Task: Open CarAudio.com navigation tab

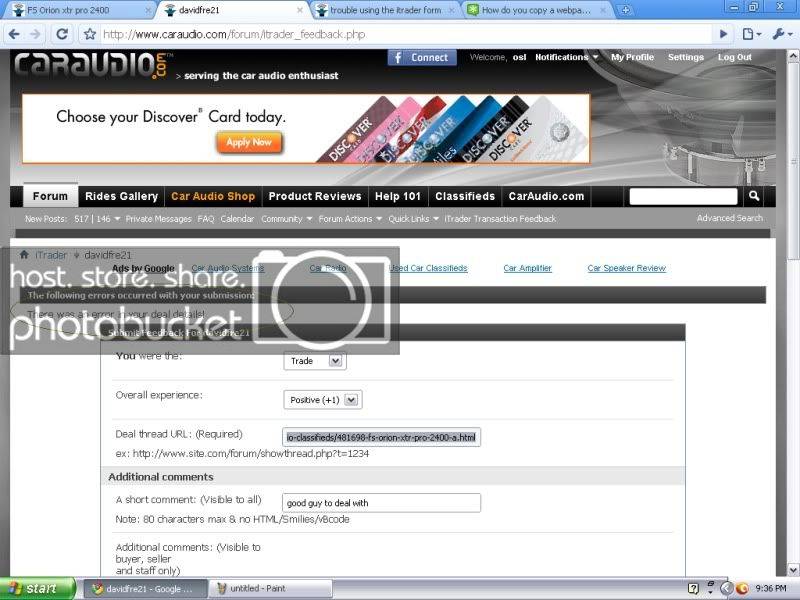Action: (546, 196)
